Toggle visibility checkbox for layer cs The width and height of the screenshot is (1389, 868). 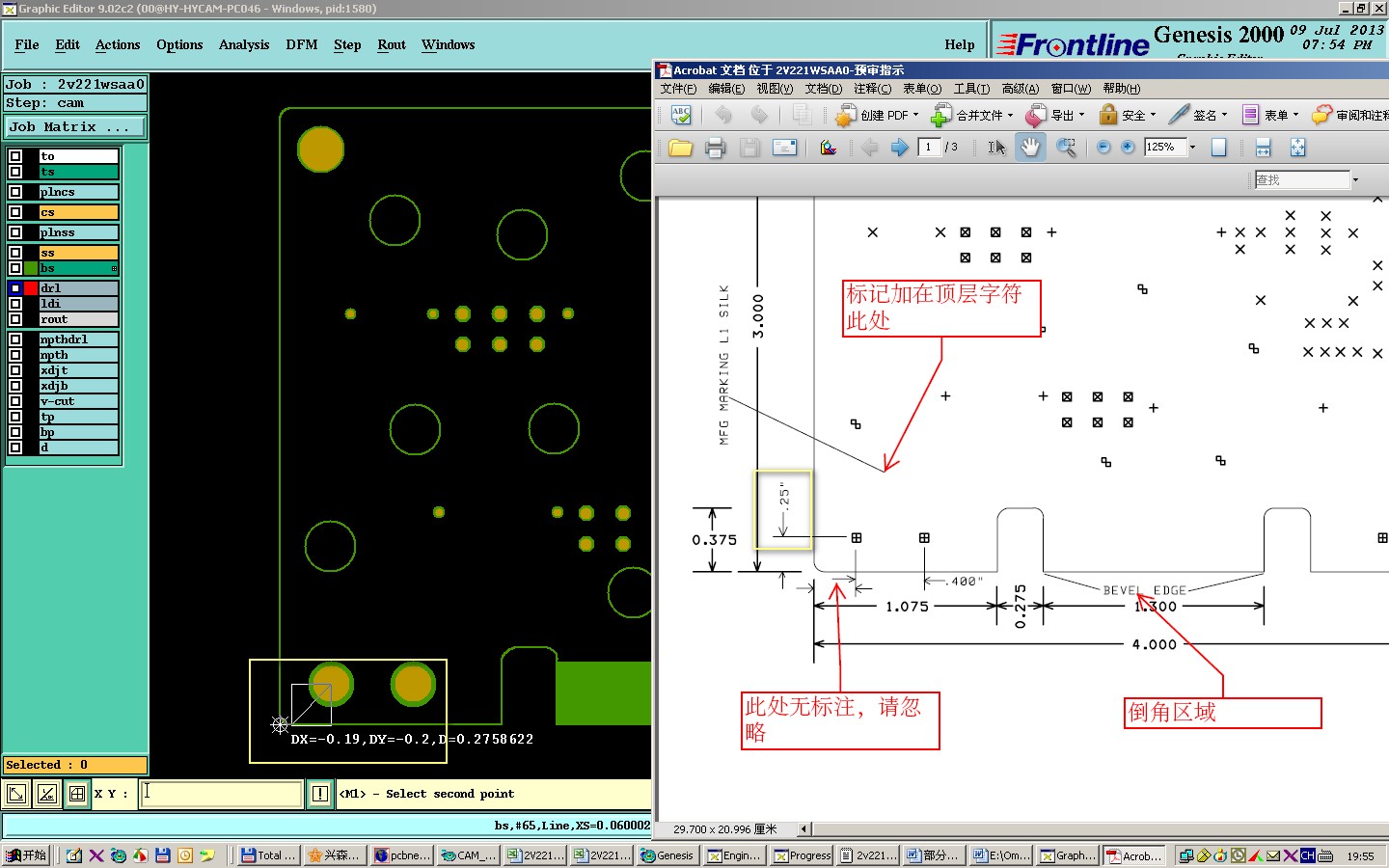click(15, 212)
